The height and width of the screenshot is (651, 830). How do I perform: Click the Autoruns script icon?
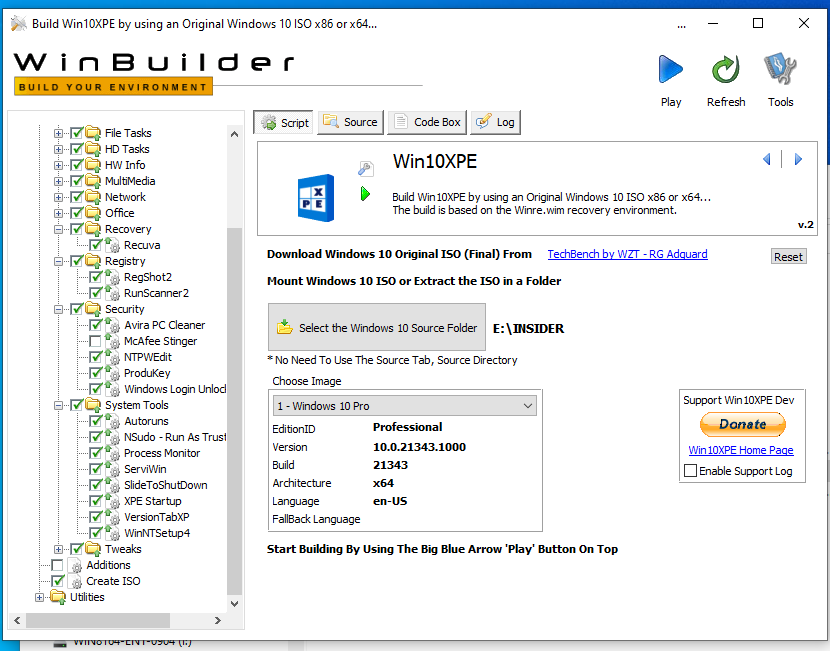pos(112,421)
